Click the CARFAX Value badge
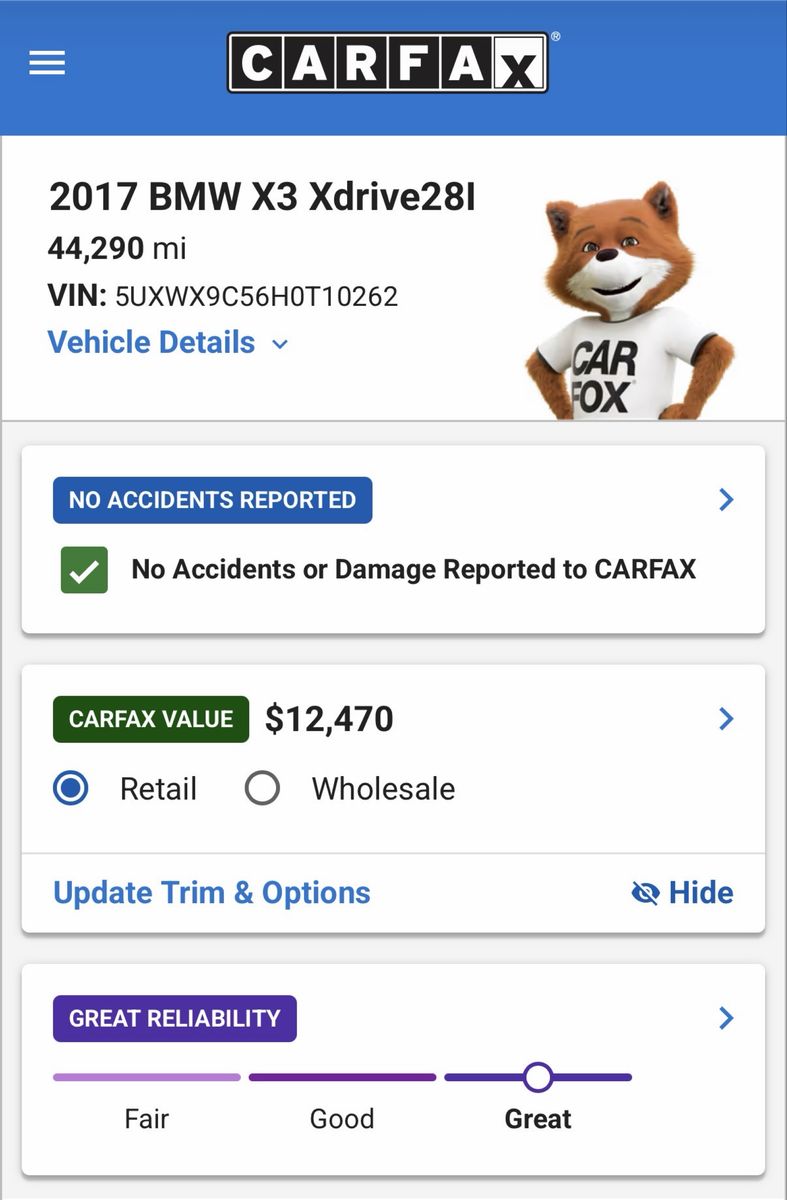787x1200 pixels. (150, 719)
